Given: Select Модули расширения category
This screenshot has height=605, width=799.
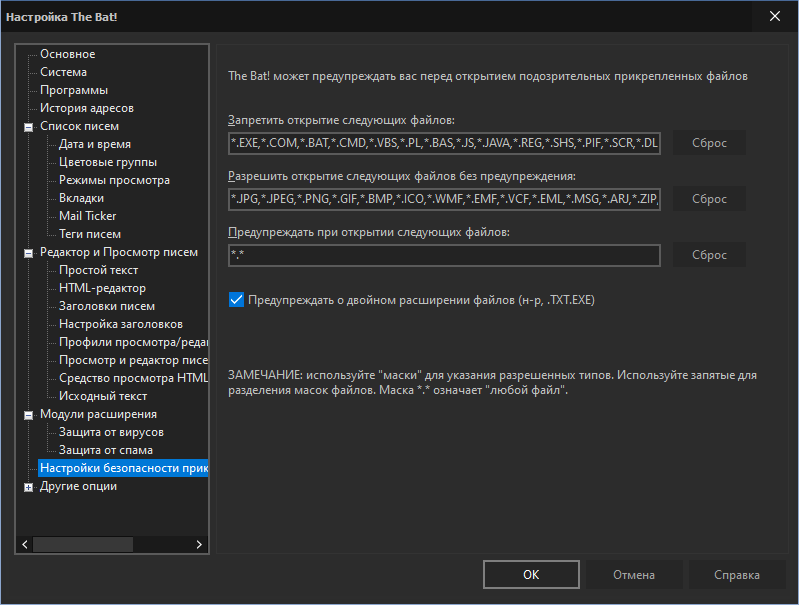Looking at the screenshot, I should click(98, 414).
